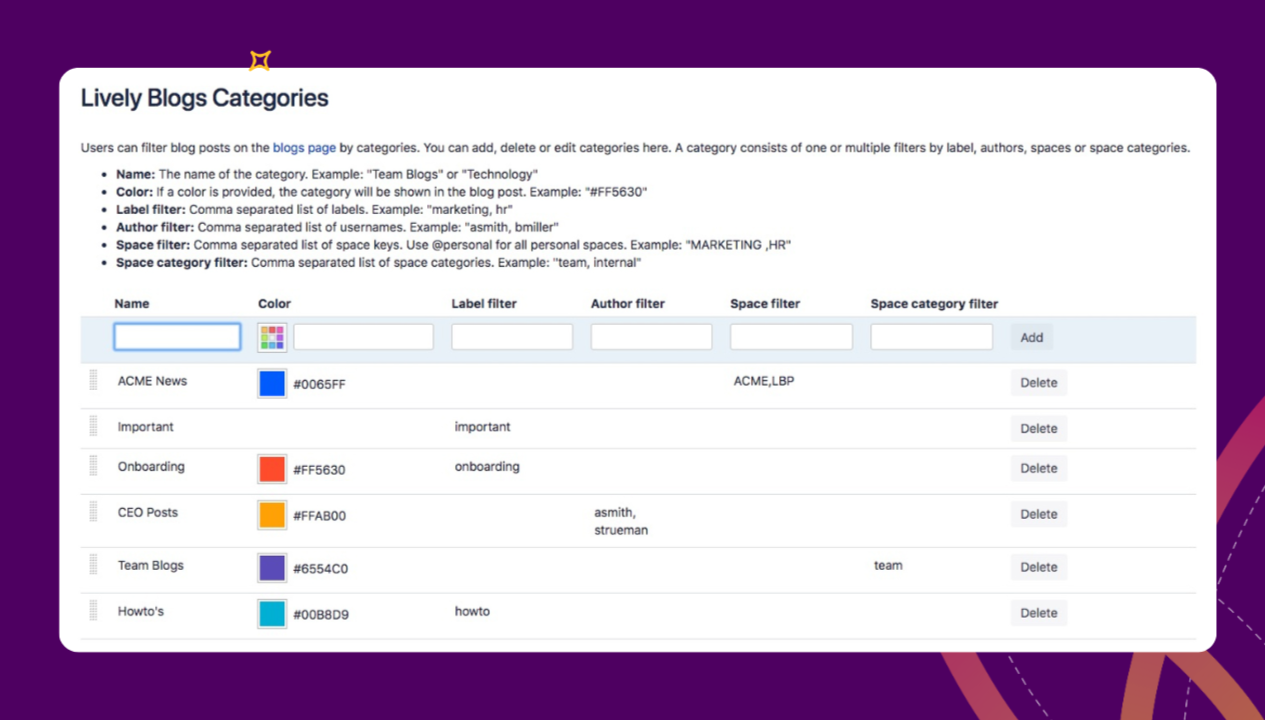Image resolution: width=1265 pixels, height=720 pixels.
Task: Click the Howto's row drag handle
Action: (93, 611)
